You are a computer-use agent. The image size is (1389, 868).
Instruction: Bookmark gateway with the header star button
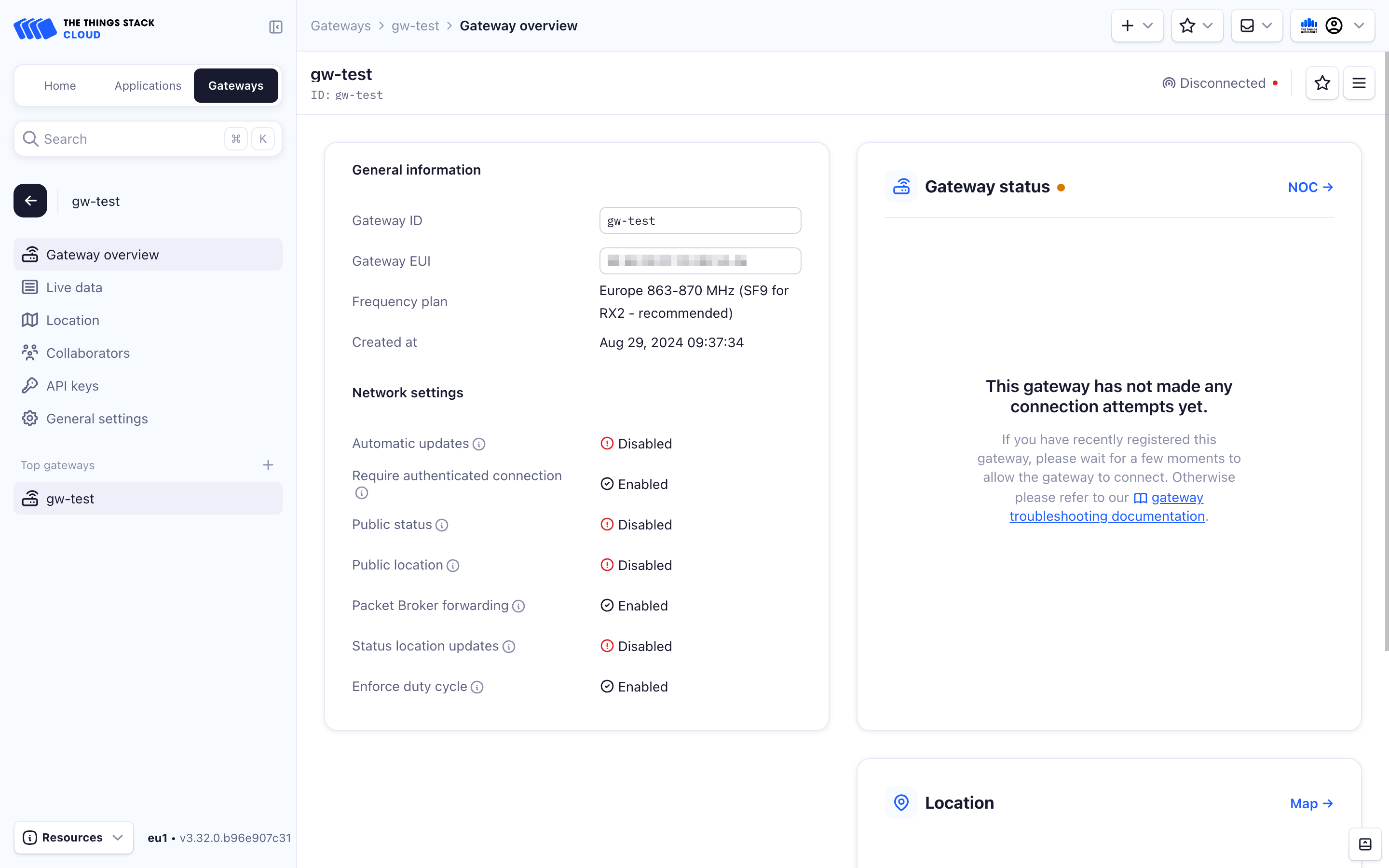1322,83
